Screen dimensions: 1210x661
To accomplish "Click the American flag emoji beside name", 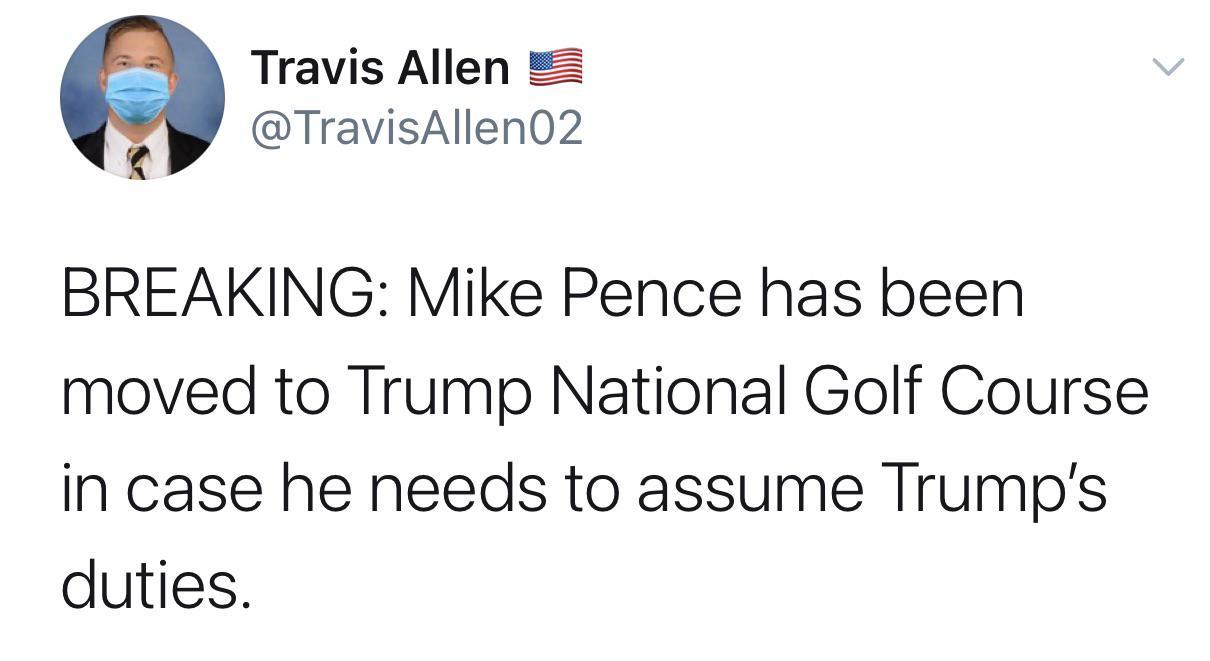I will (x=555, y=68).
